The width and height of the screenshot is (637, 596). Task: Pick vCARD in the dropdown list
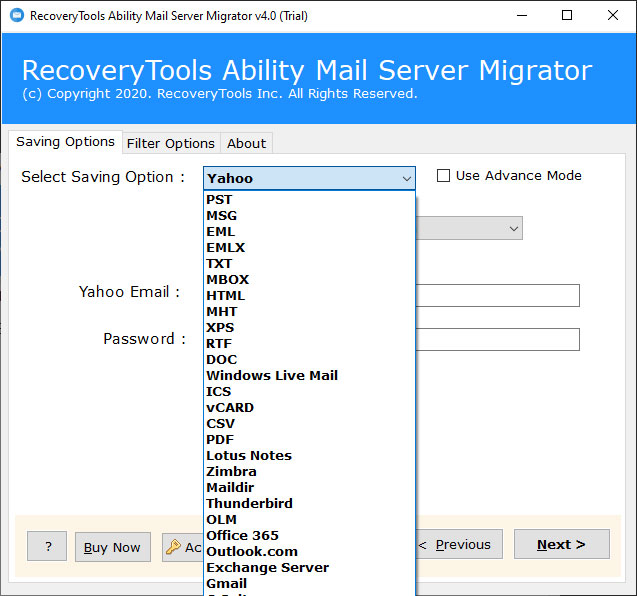coord(309,407)
